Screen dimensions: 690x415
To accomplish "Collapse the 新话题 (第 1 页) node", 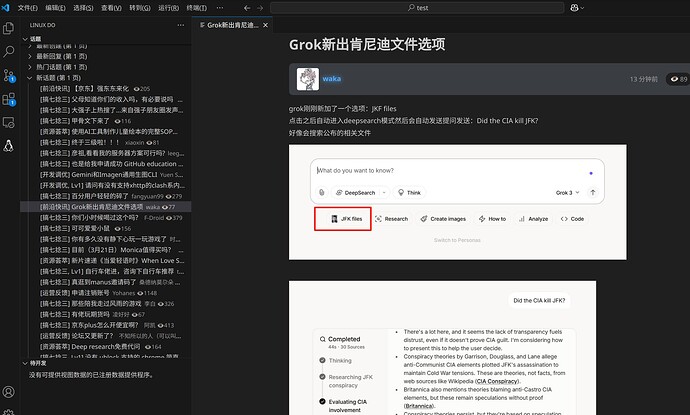I will tap(29, 78).
